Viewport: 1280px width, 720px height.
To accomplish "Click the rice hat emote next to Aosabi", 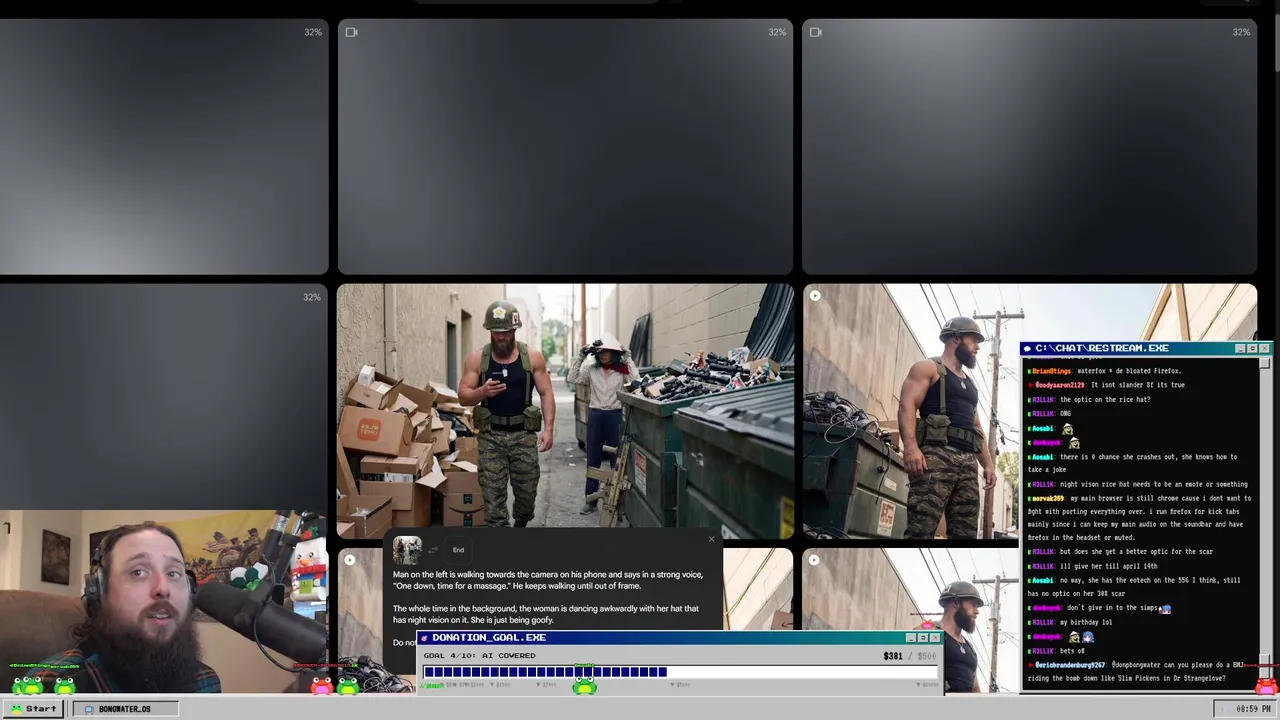I will point(1067,429).
